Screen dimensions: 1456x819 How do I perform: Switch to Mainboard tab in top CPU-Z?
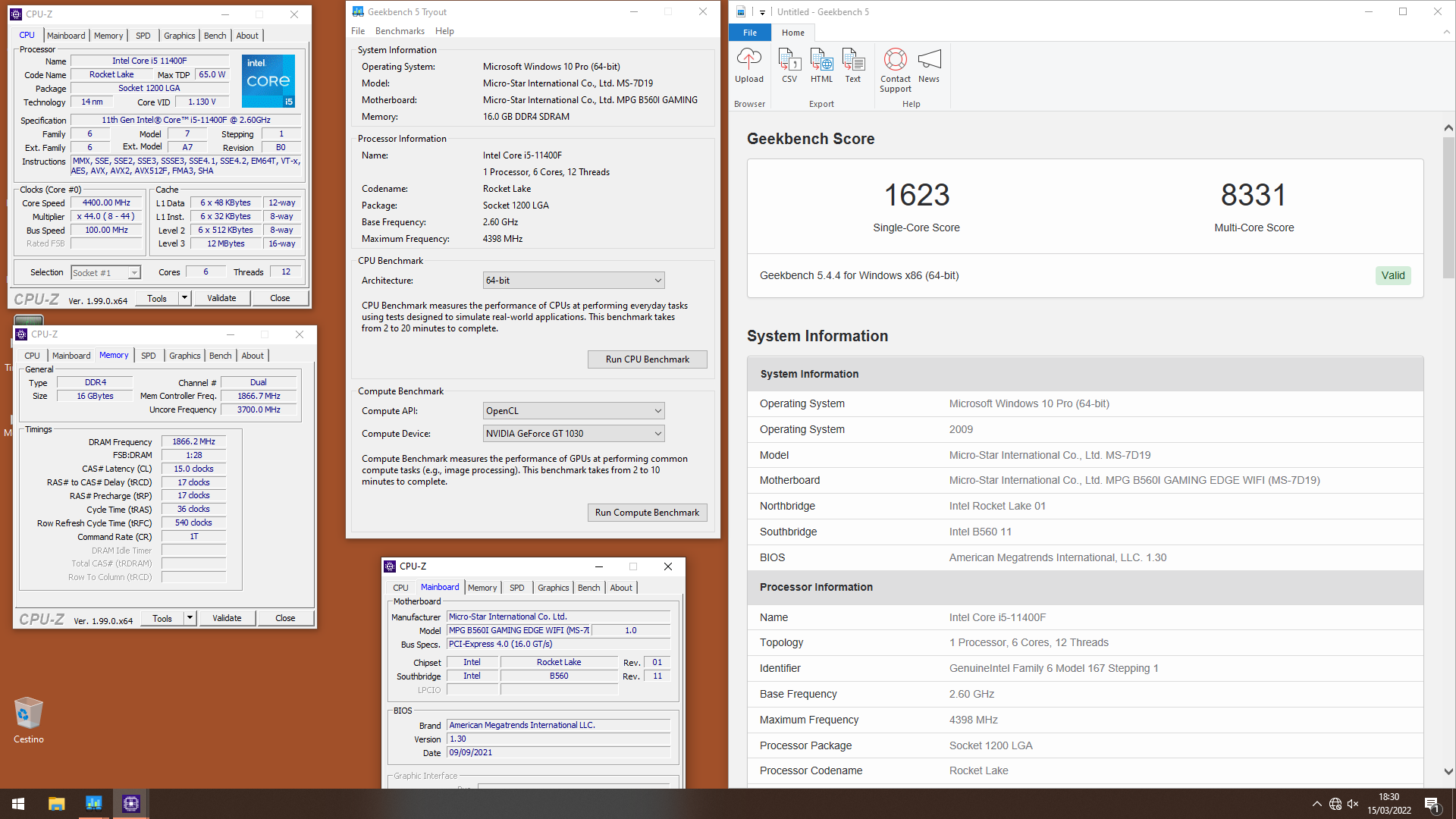pos(66,36)
